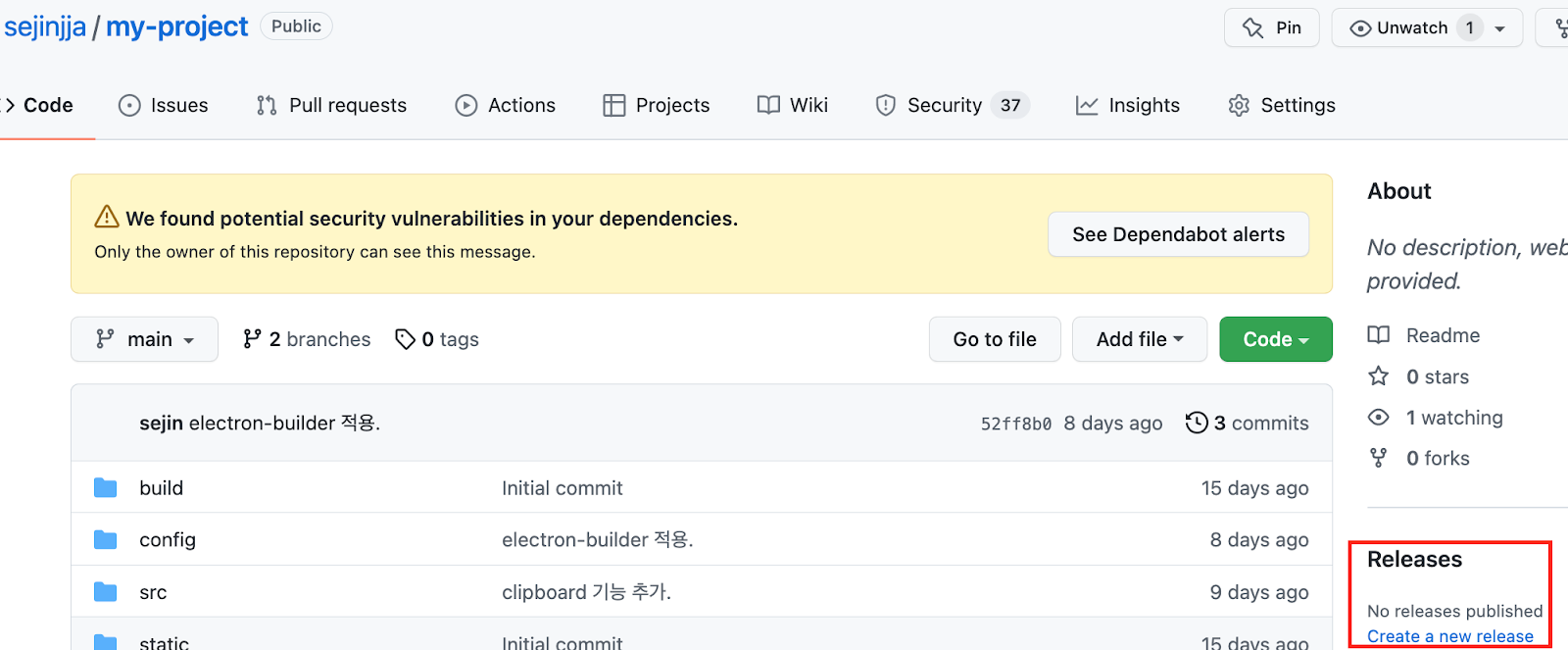Click Create a new release link

pos(1450,636)
